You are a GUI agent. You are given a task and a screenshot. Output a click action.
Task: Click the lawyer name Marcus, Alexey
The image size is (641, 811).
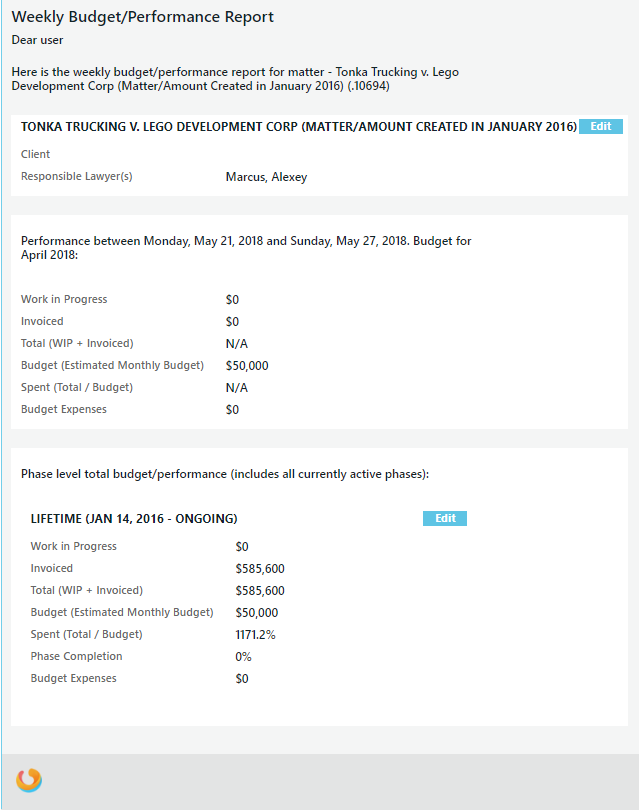tap(266, 177)
